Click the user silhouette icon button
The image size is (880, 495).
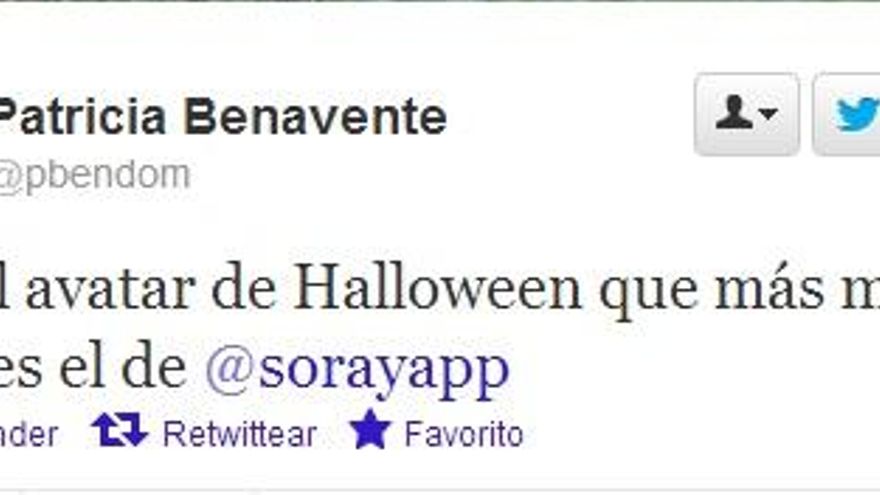734,113
